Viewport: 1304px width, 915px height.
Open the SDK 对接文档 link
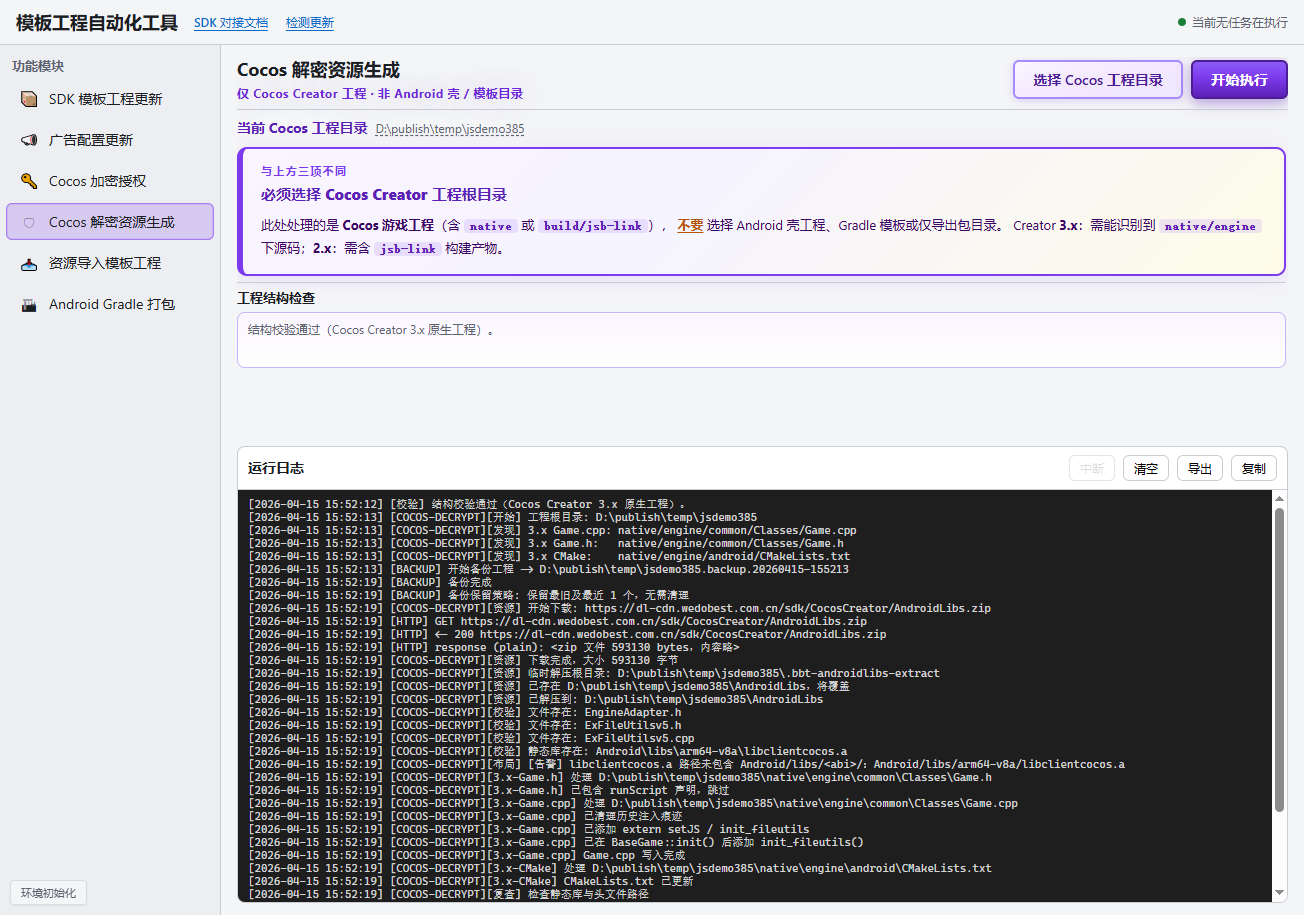coord(231,23)
